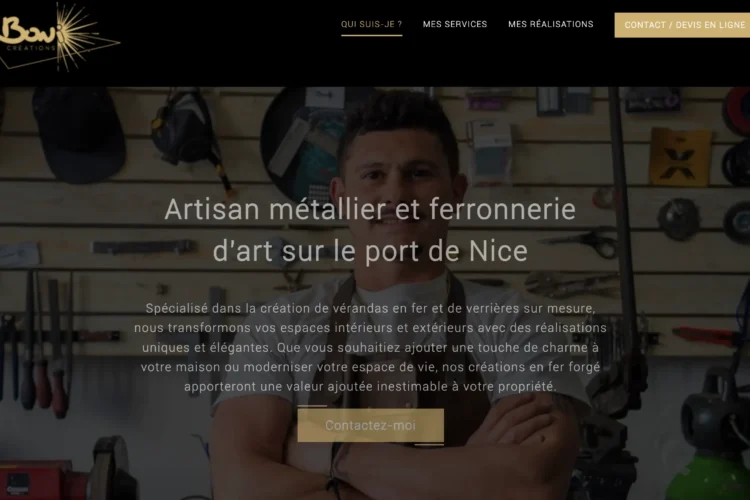Screen dimensions: 750x500
Task: Click the gold Contactez-moi button
Action: point(371,425)
